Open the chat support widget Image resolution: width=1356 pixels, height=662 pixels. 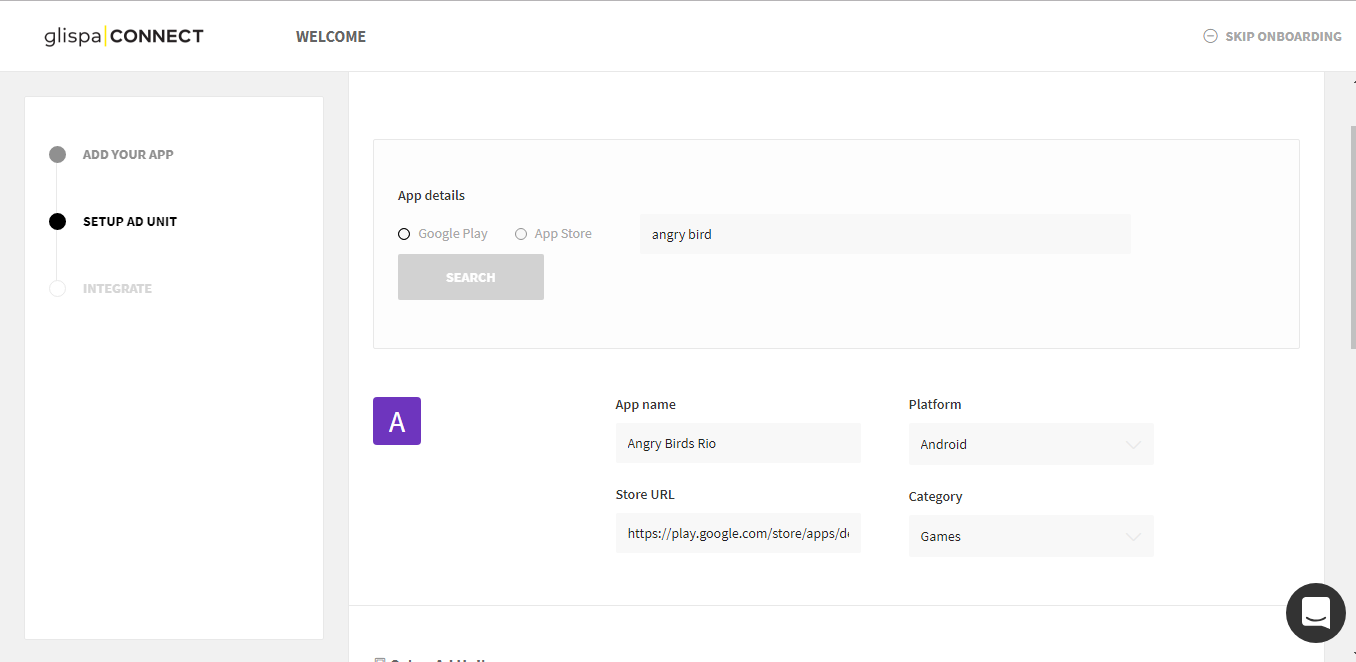(1315, 612)
